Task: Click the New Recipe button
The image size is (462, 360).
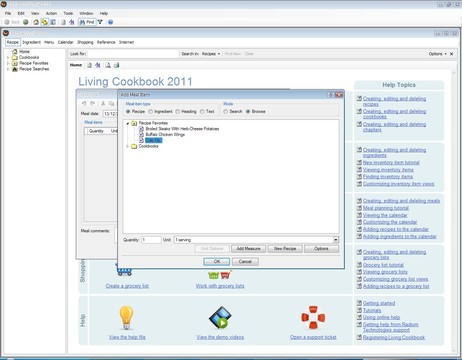Action: pyautogui.click(x=285, y=249)
